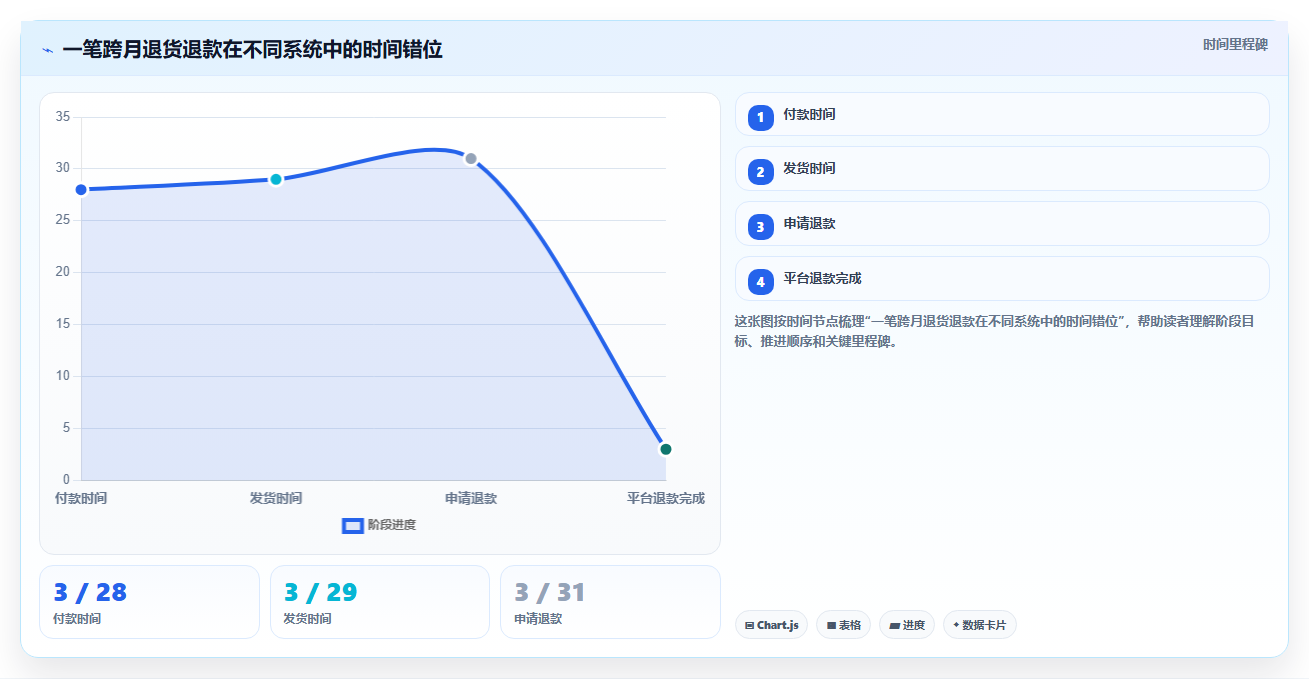Click the x-axis label 发货时间
Image resolution: width=1309 pixels, height=679 pixels.
click(x=276, y=498)
